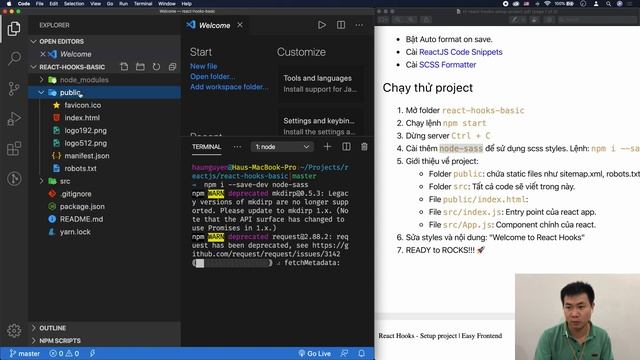Select terminal from '1: node' dropdown
This screenshot has width=640, height=360.
(282, 147)
